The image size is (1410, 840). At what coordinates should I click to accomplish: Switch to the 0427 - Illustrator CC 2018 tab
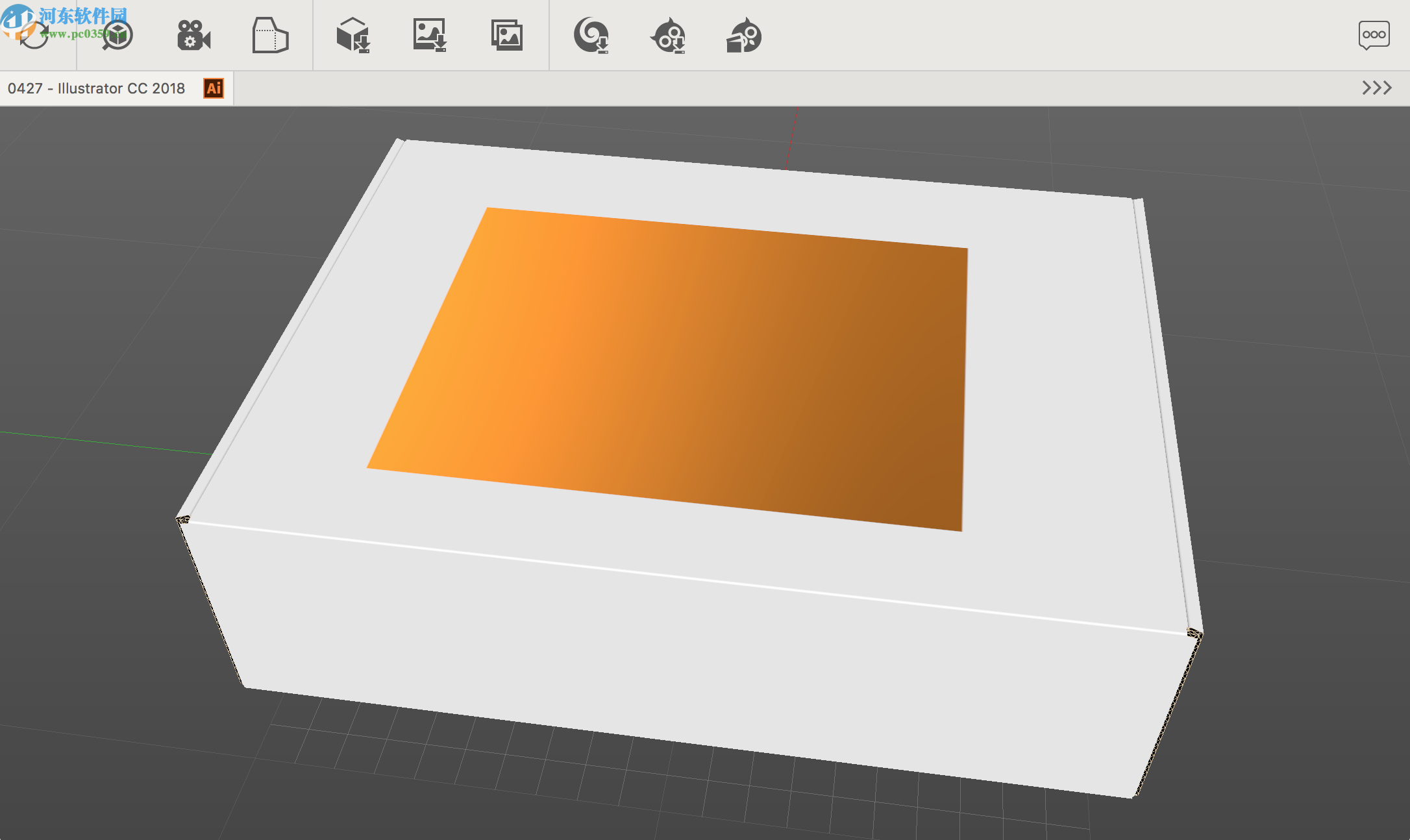97,88
